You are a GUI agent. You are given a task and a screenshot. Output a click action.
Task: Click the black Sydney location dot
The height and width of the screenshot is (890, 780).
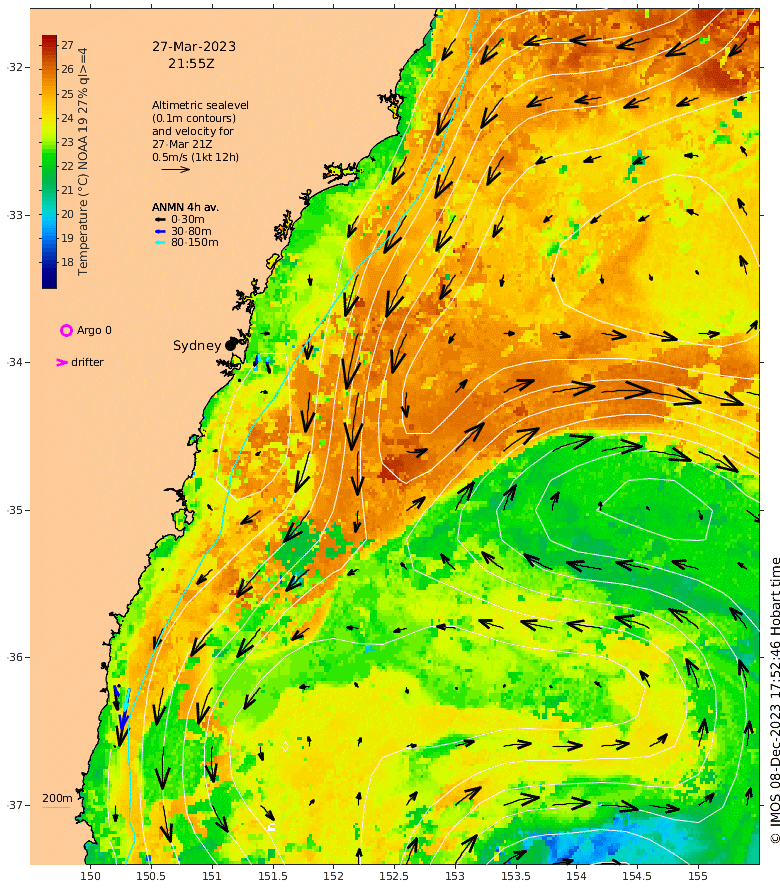[x=230, y=345]
